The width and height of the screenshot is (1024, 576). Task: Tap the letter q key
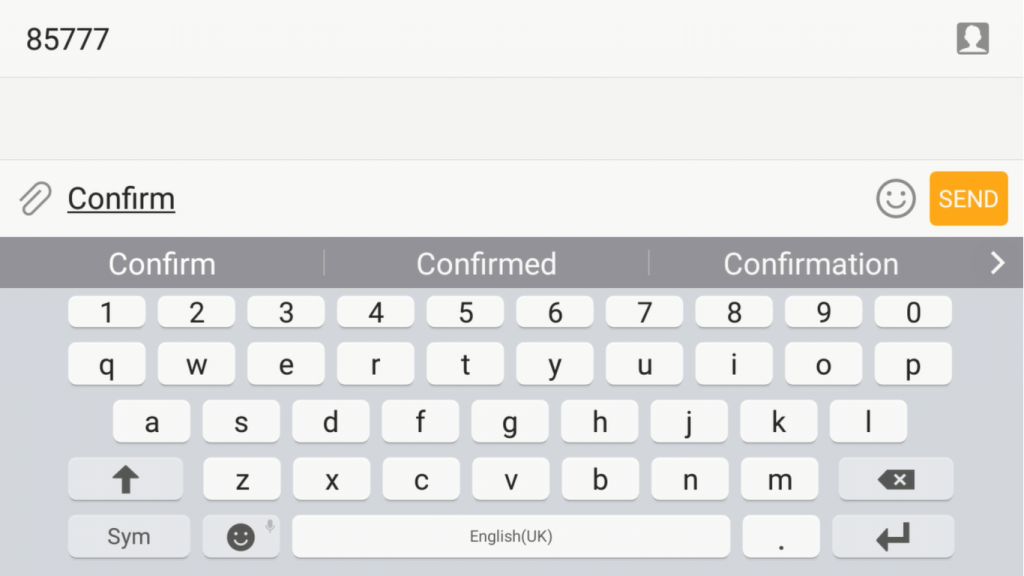click(106, 364)
